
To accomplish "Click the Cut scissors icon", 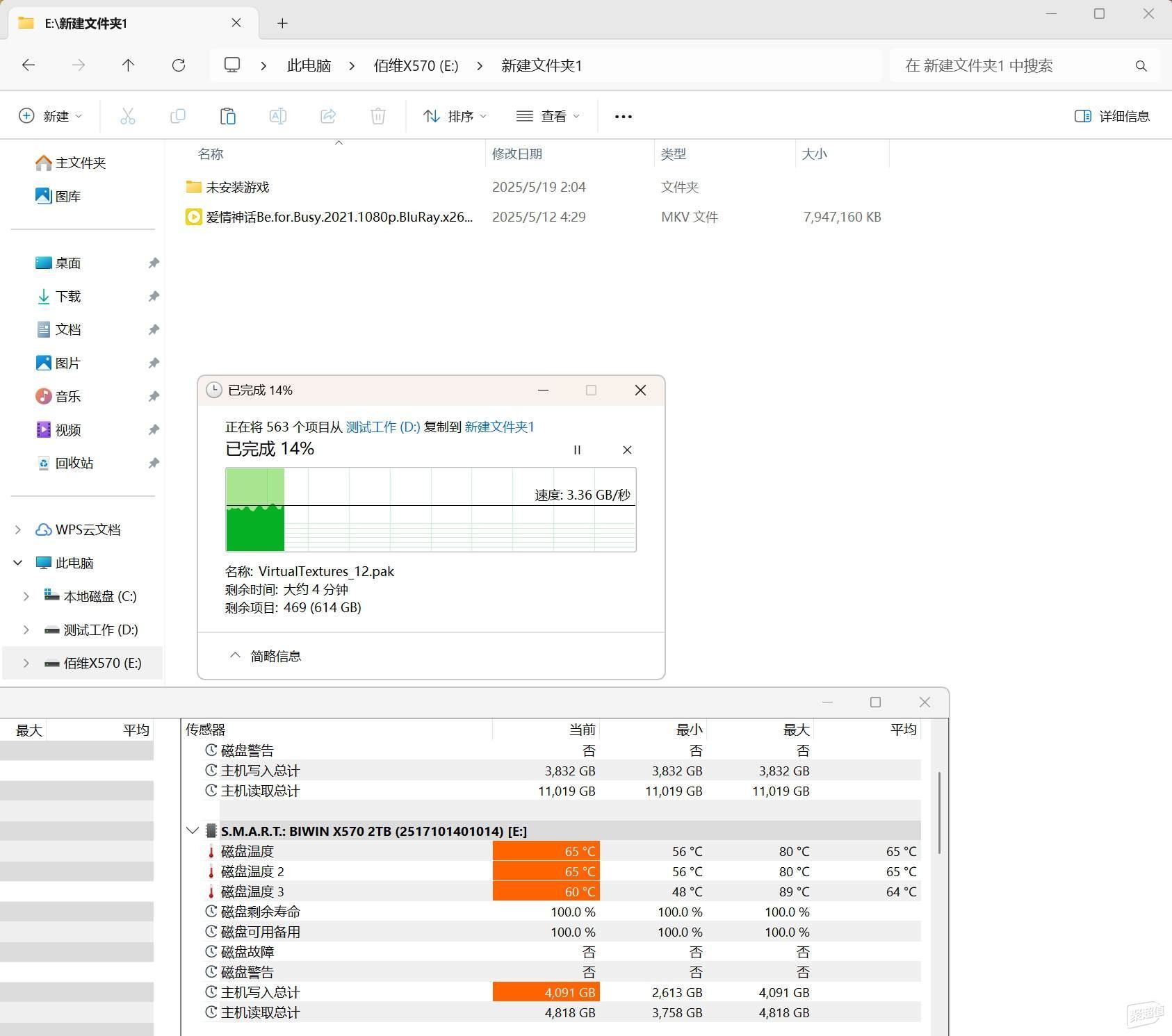I will [x=128, y=116].
